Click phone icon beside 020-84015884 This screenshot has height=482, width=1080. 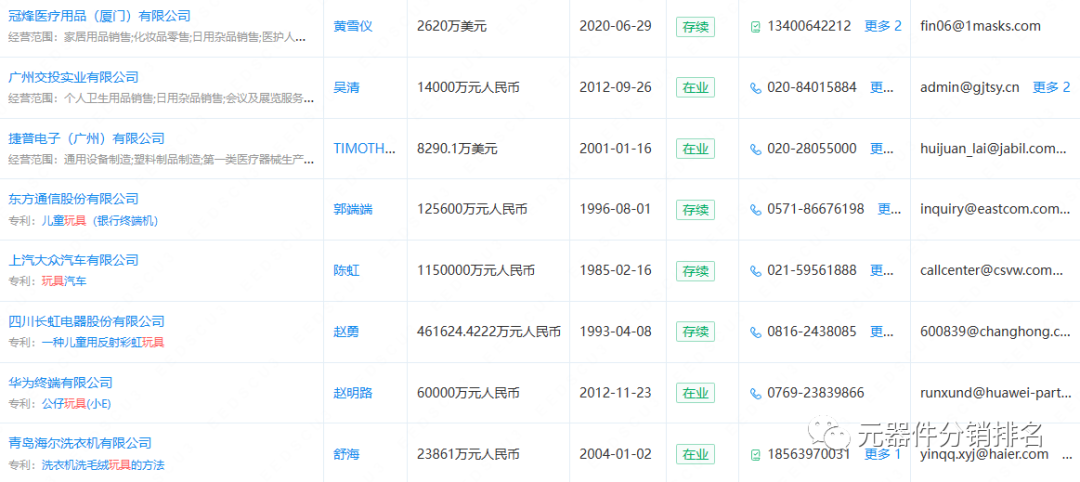(x=756, y=87)
